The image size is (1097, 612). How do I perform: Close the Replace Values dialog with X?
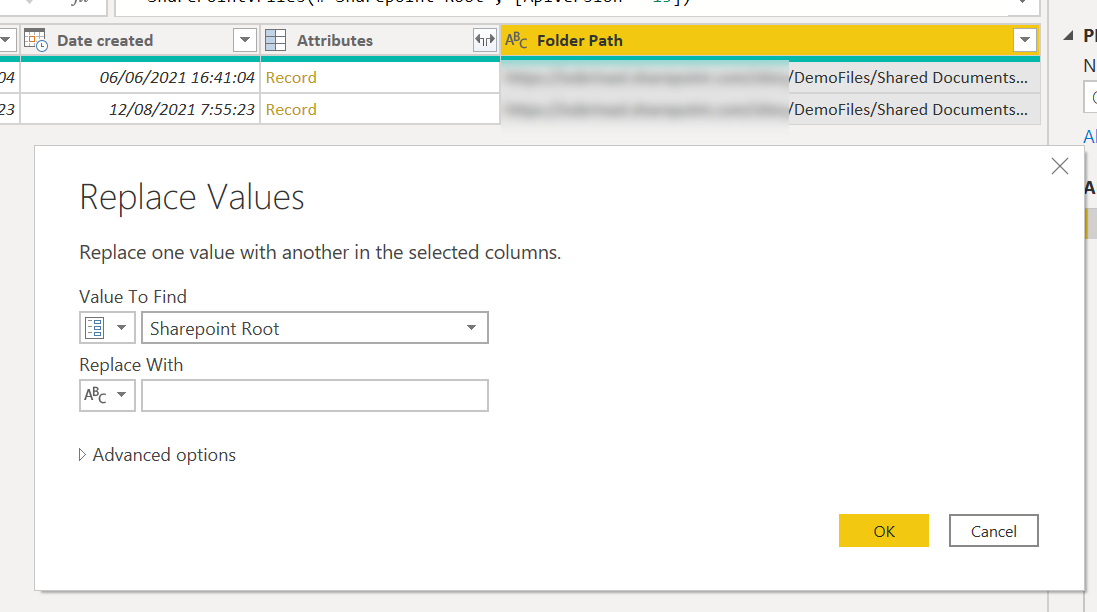point(1060,167)
